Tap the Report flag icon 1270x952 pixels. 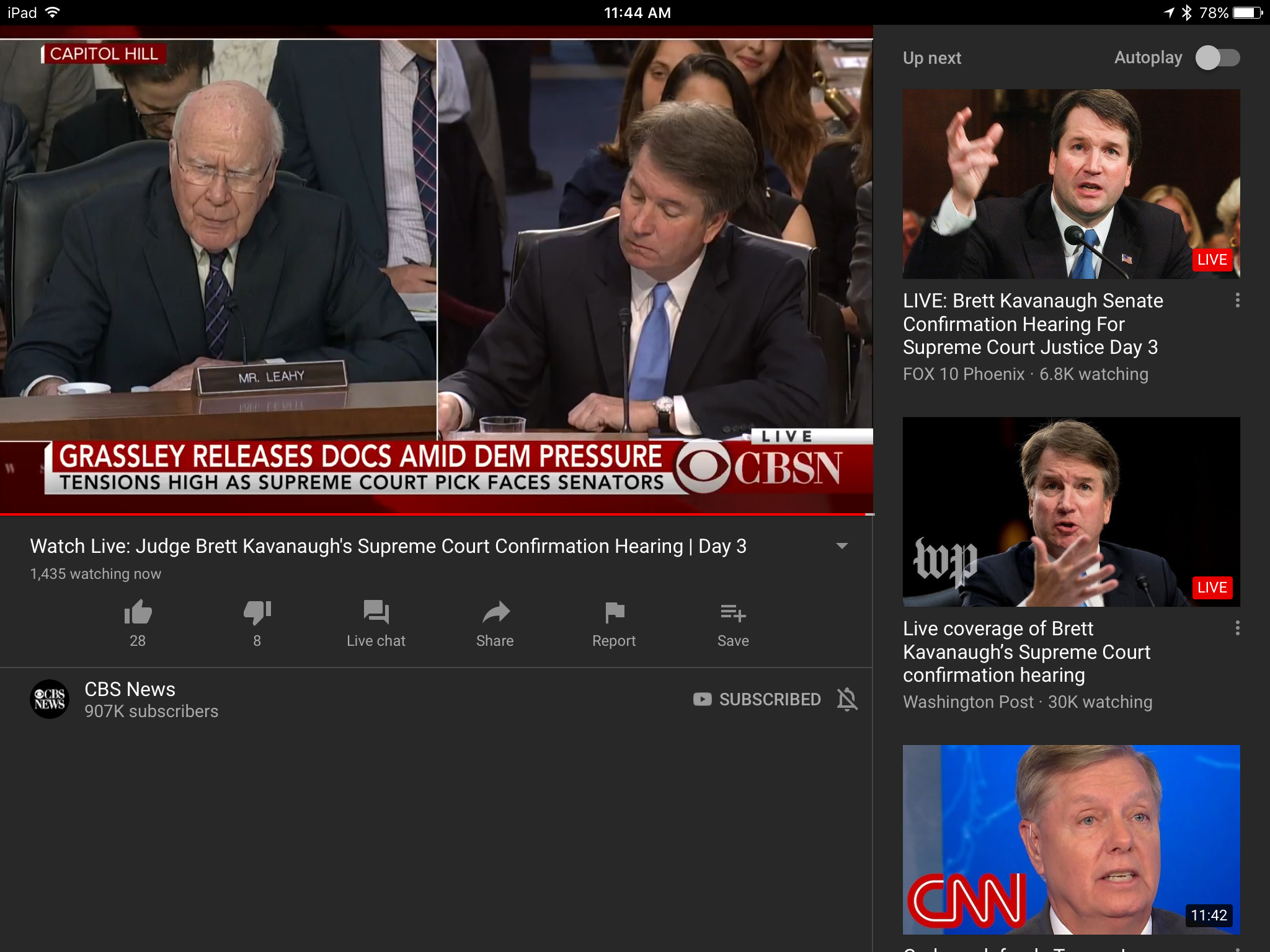[x=614, y=612]
